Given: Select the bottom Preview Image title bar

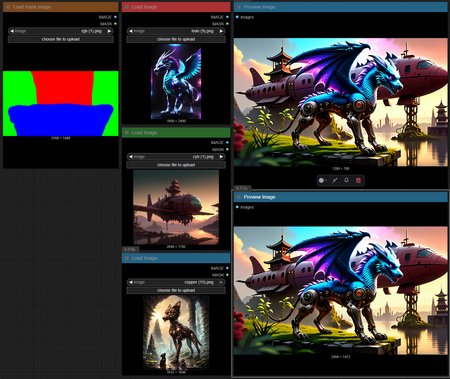Looking at the screenshot, I should [x=341, y=197].
